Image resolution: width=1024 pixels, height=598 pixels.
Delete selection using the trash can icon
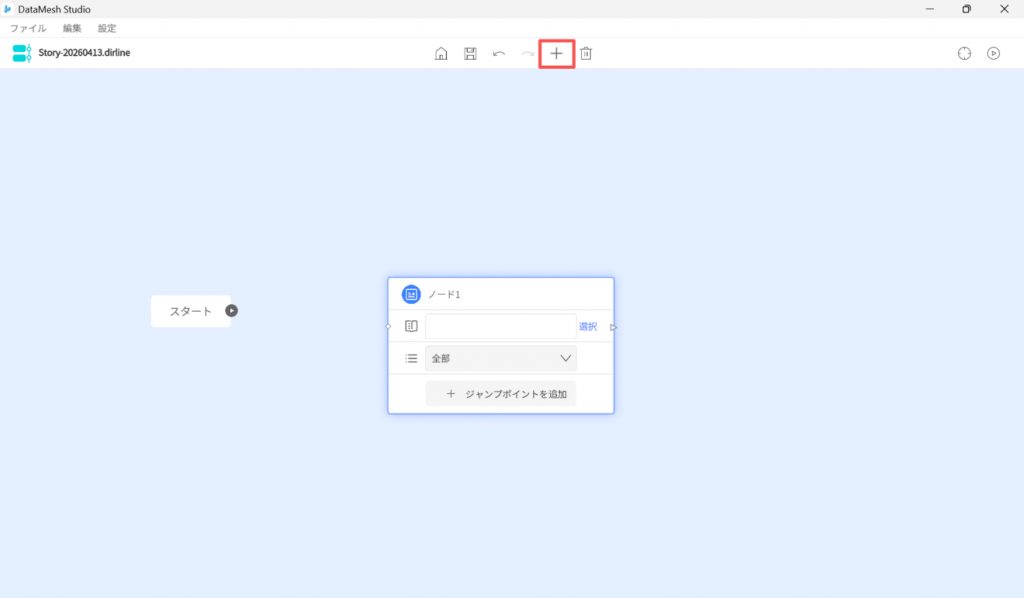click(x=586, y=53)
